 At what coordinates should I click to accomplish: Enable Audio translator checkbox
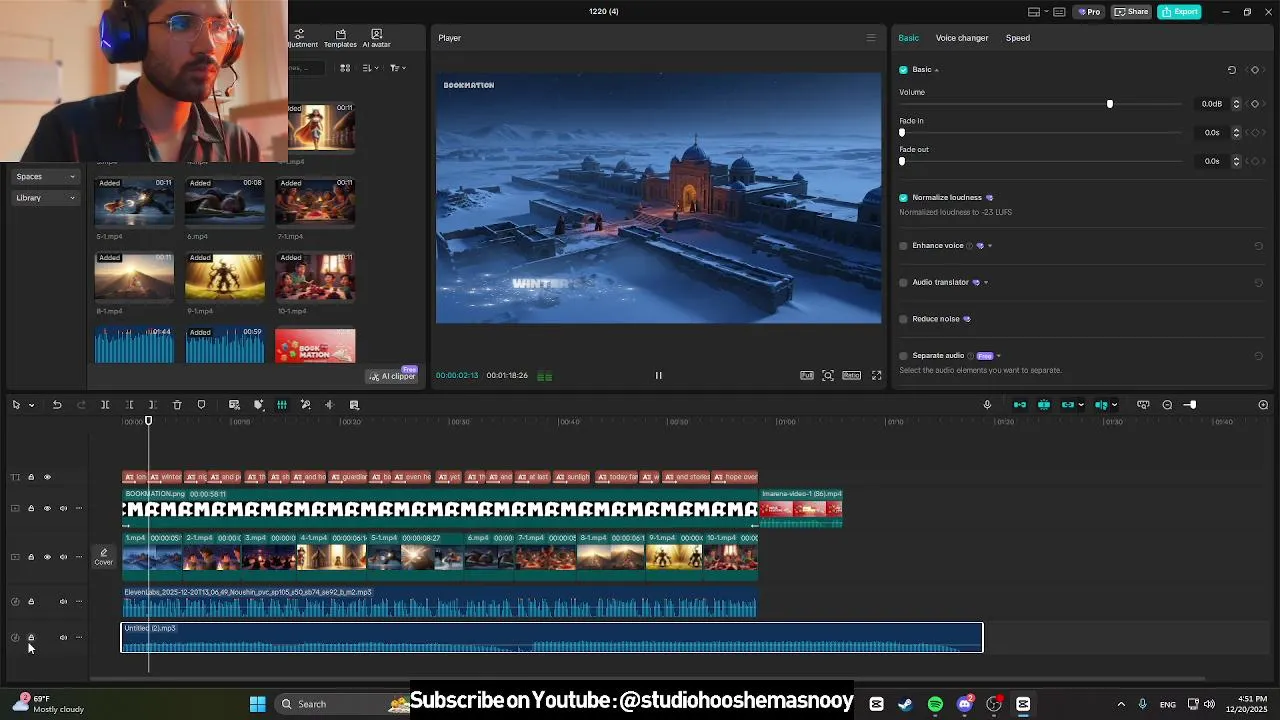(903, 283)
